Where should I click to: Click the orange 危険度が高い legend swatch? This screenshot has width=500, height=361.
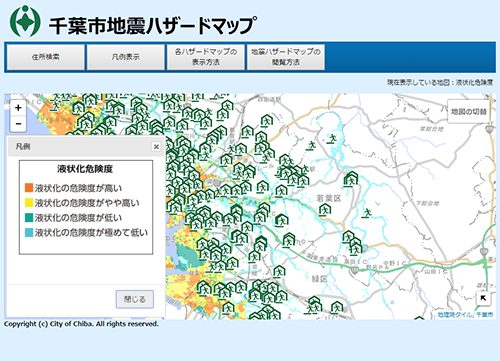[29, 188]
